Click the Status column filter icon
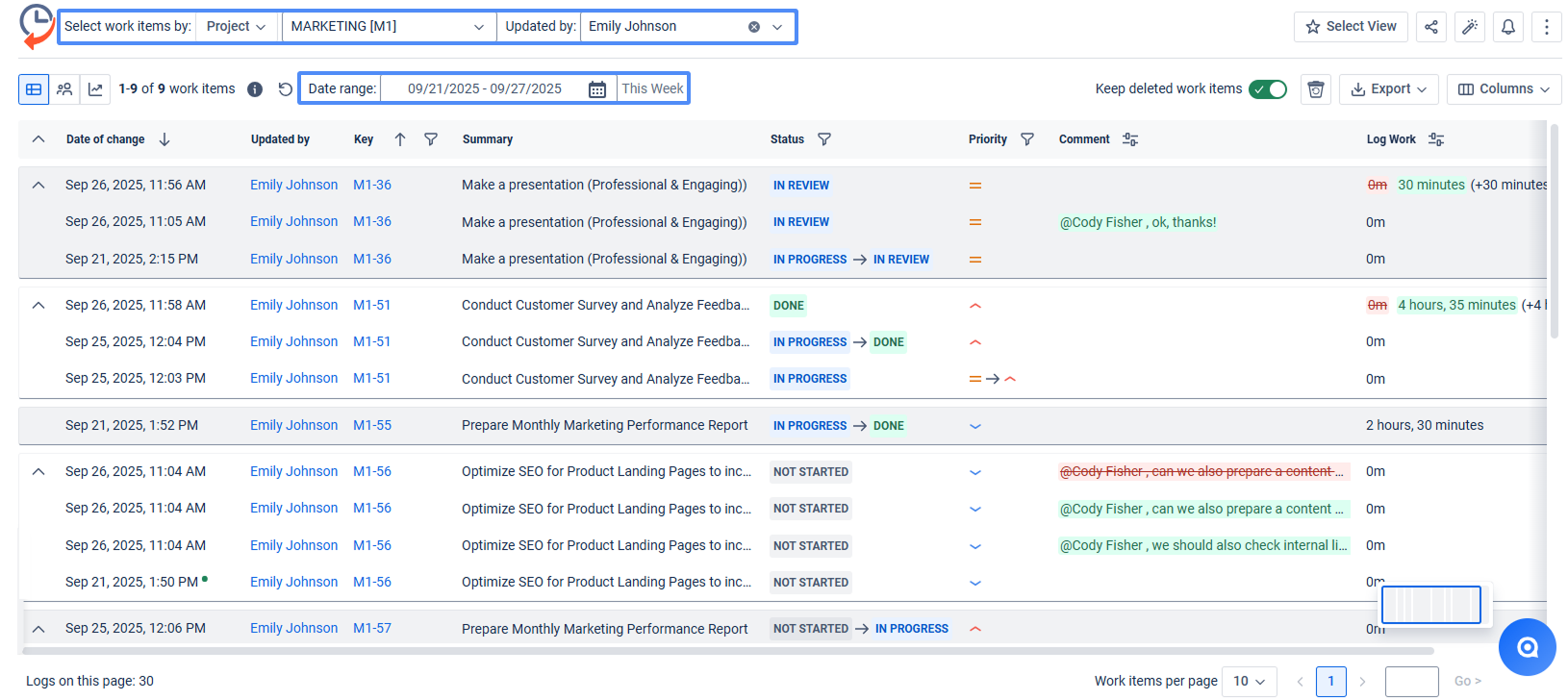 (824, 139)
